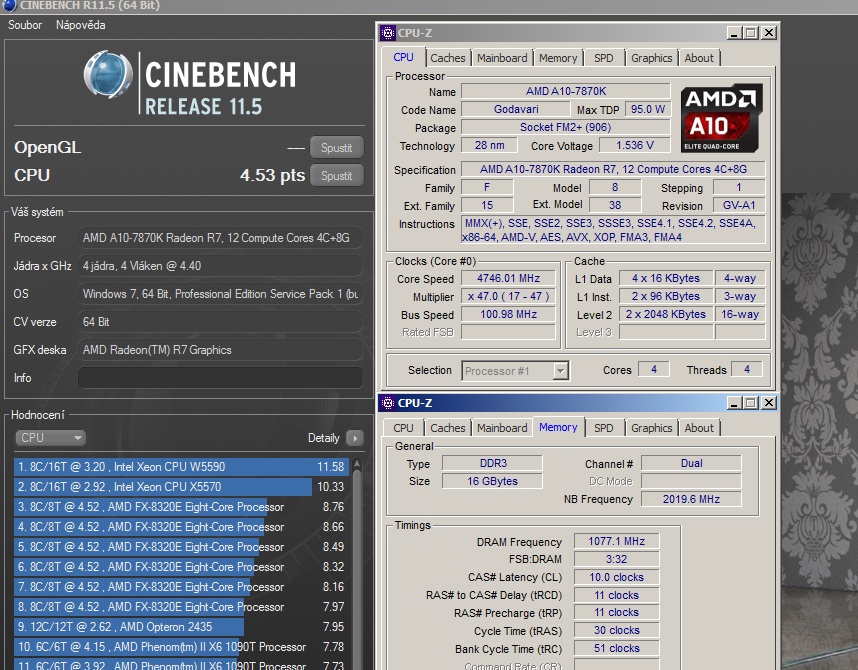Switch to Mainboard tab in bottom CPU-Z

click(x=502, y=428)
